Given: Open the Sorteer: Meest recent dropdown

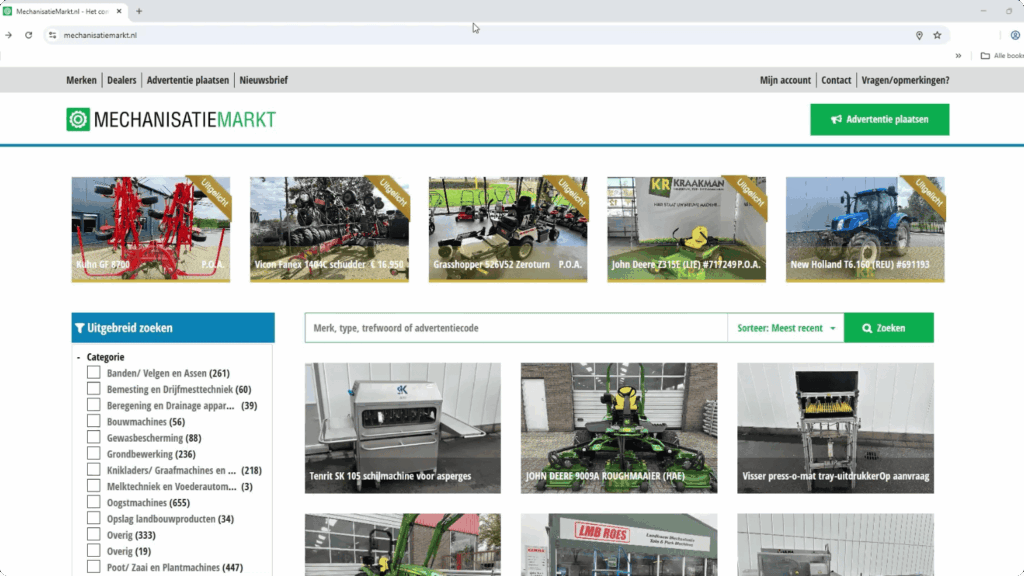Looking at the screenshot, I should (x=785, y=328).
